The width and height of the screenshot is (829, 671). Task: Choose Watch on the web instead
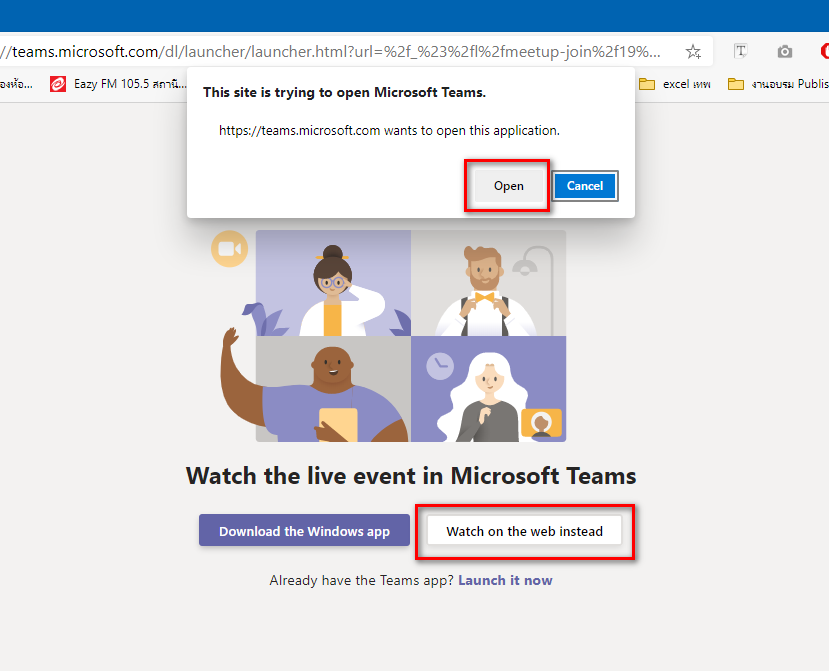coord(524,531)
